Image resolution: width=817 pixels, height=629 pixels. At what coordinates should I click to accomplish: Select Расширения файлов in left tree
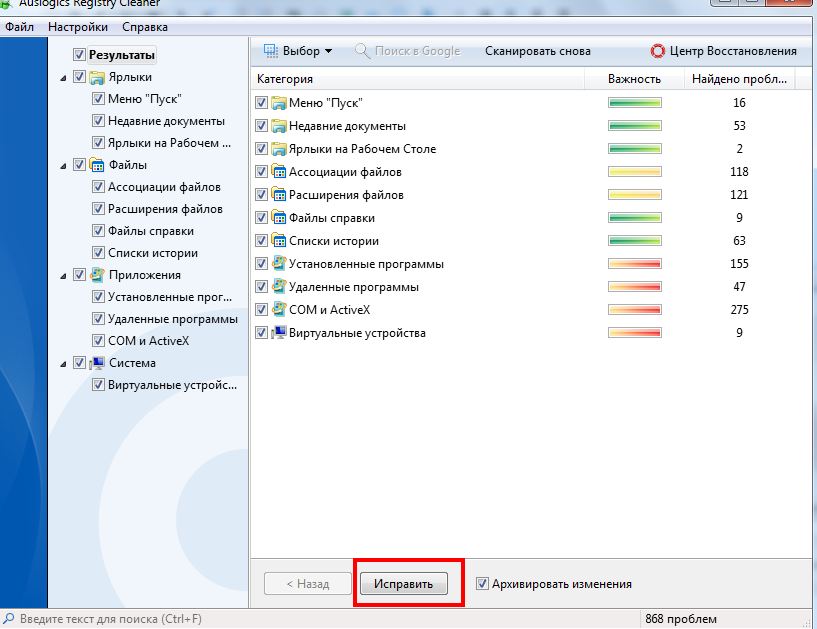point(165,209)
